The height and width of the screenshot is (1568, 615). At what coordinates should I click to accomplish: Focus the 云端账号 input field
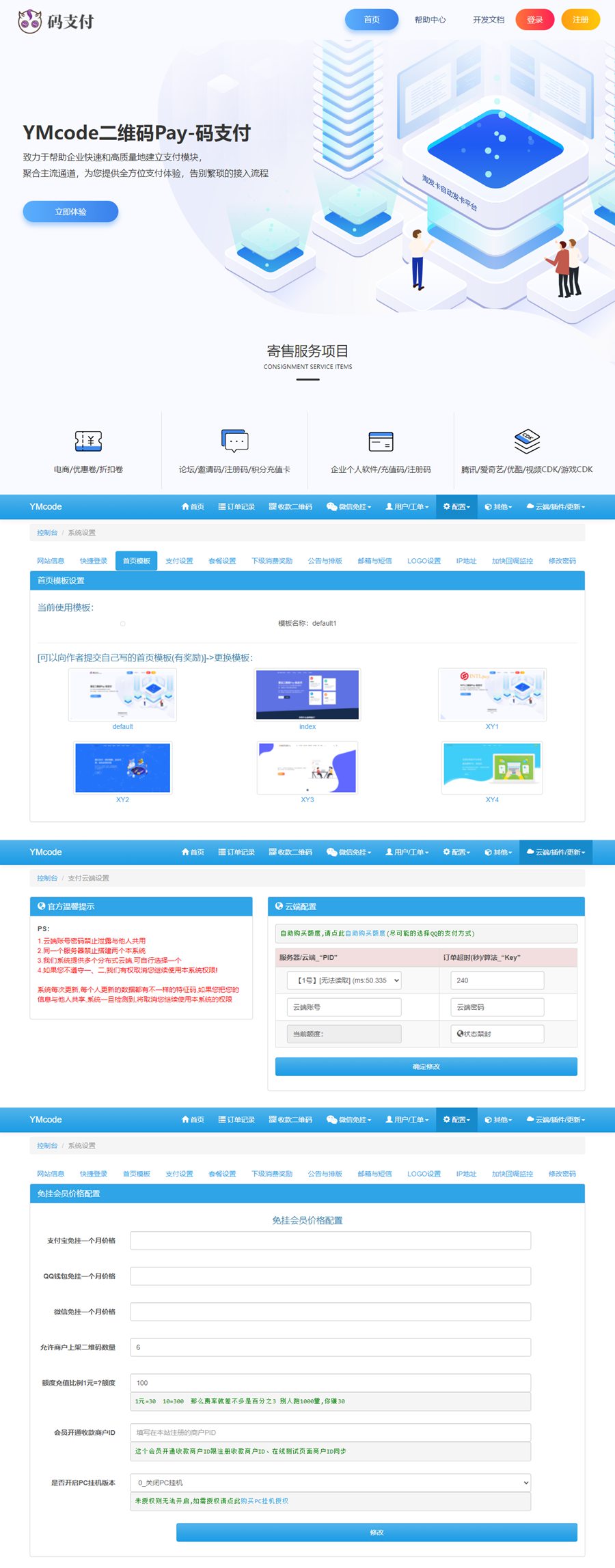[x=344, y=1007]
